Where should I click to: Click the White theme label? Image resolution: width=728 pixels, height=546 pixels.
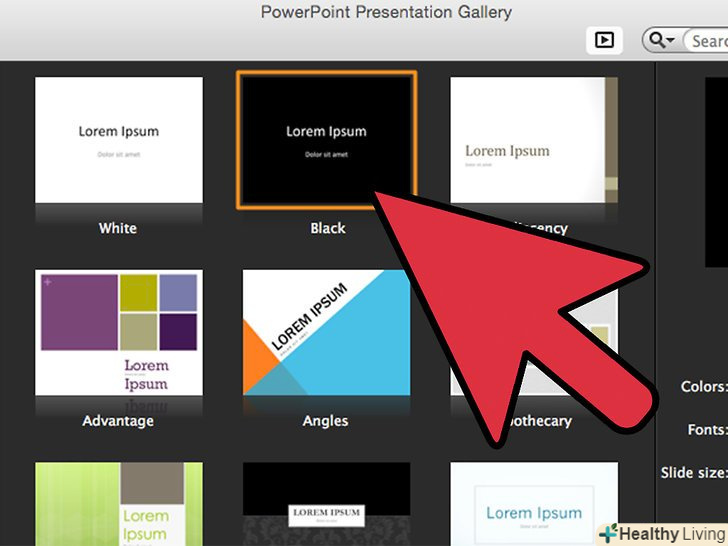(118, 228)
